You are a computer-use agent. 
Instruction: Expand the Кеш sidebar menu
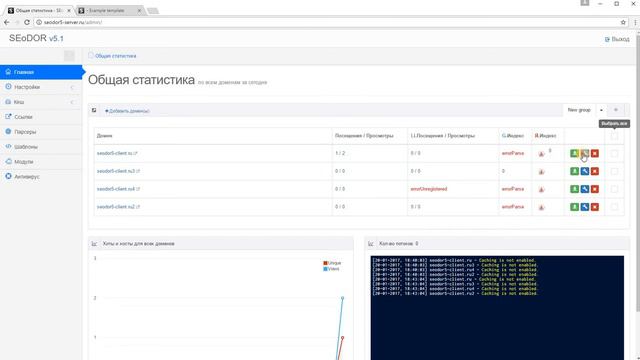pos(41,102)
